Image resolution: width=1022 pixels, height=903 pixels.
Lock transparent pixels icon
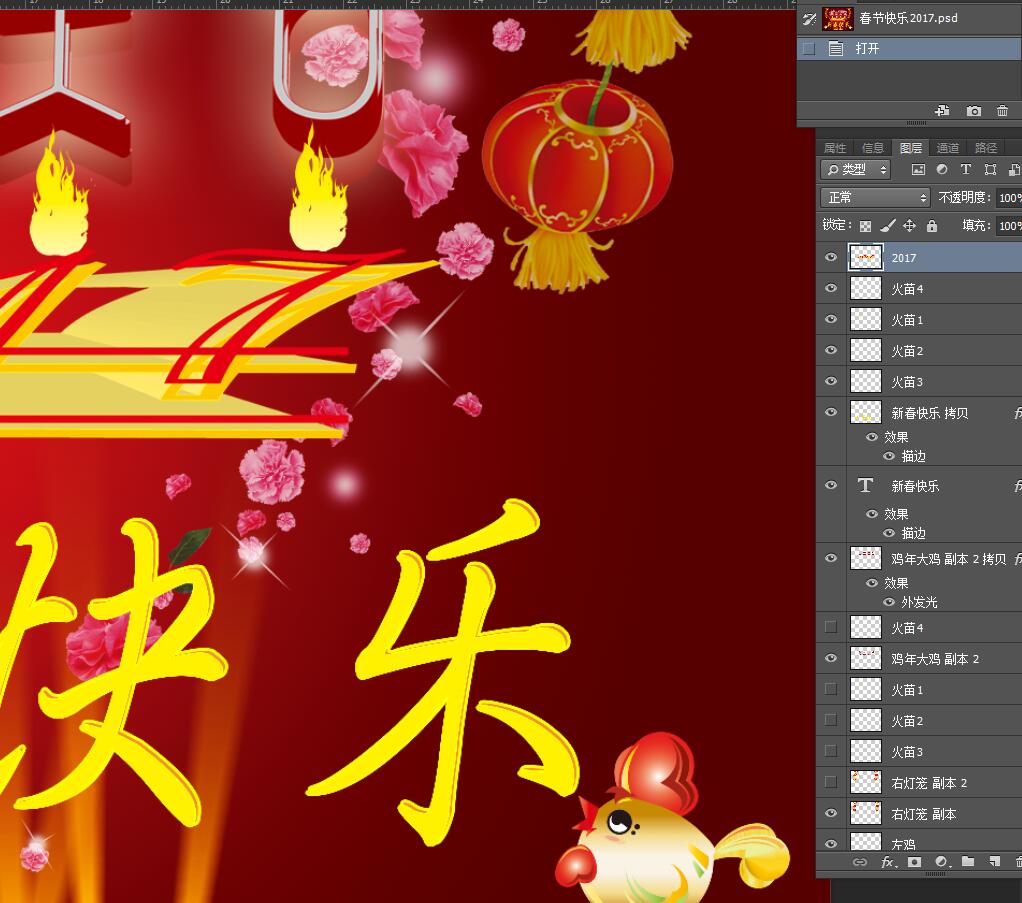click(865, 226)
